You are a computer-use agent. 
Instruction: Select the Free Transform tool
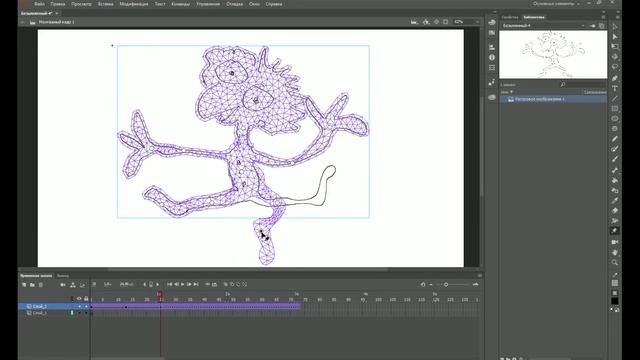615,47
